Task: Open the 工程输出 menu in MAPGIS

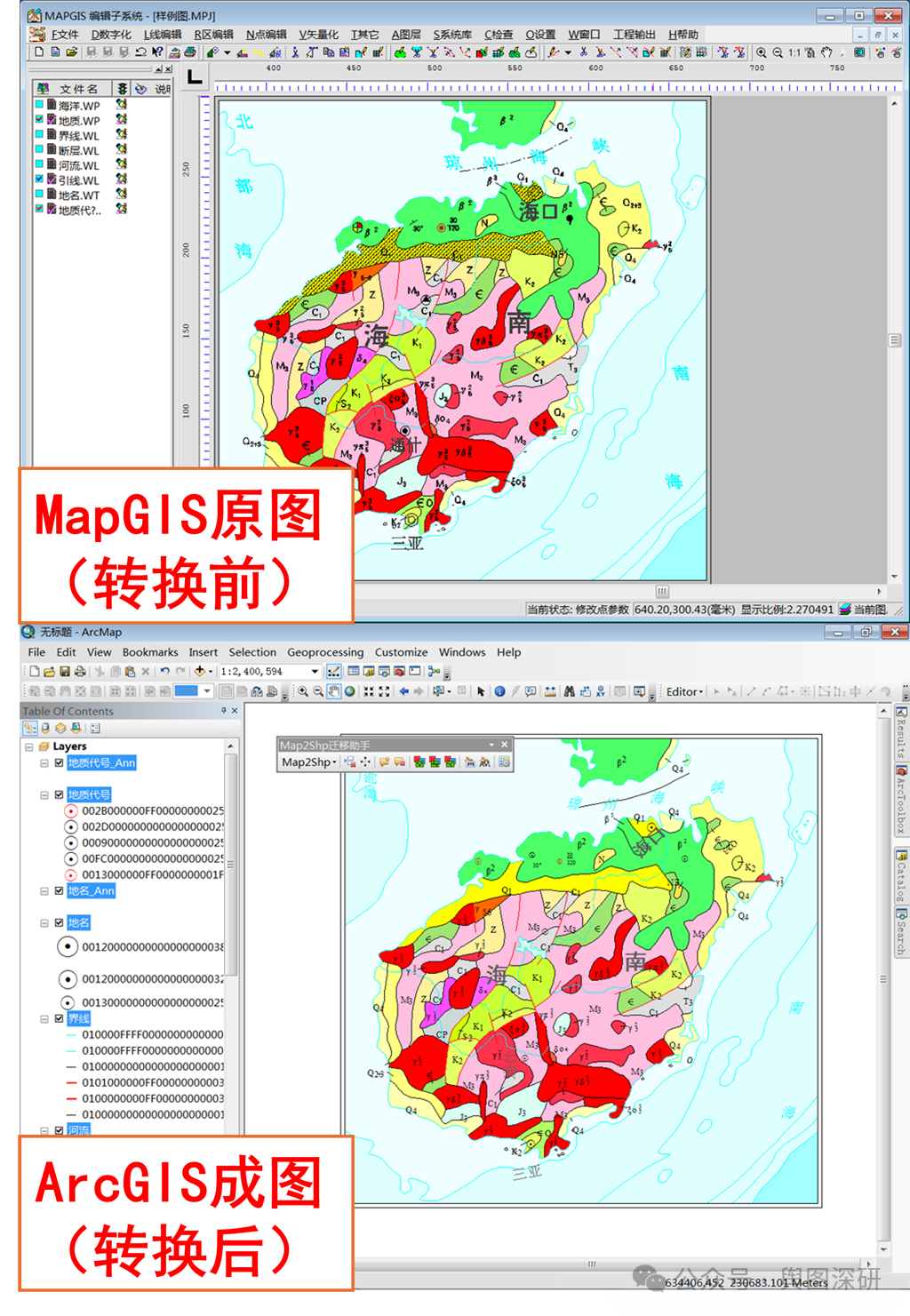Action: point(635,35)
